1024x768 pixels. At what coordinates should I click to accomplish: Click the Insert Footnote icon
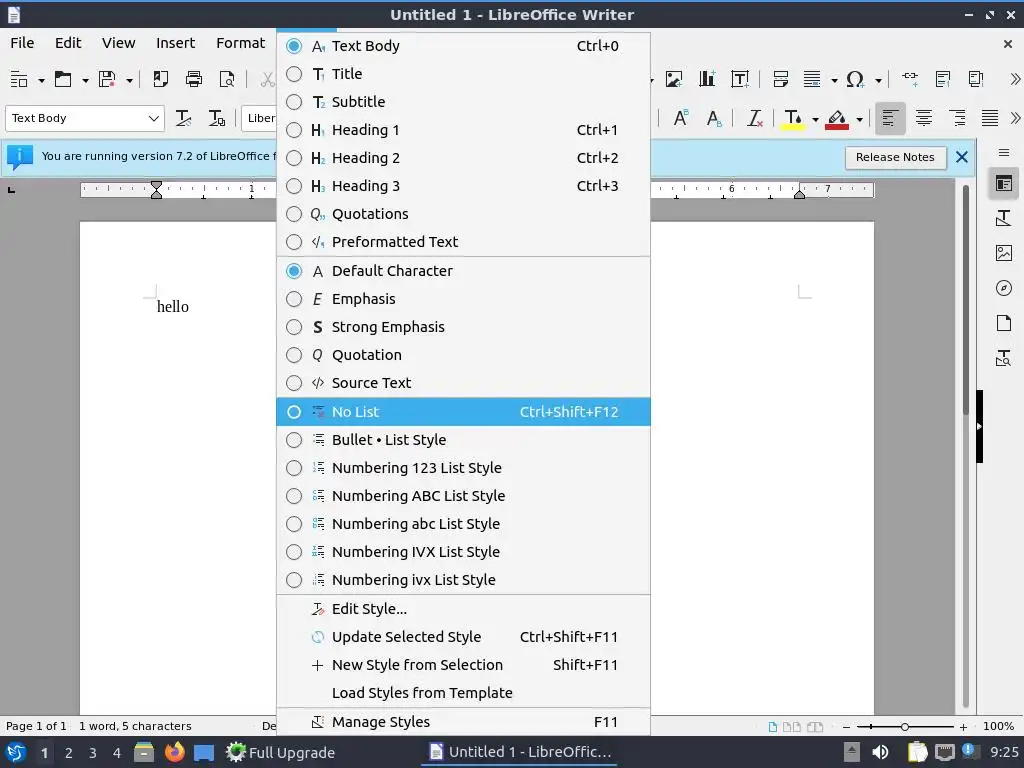942,80
